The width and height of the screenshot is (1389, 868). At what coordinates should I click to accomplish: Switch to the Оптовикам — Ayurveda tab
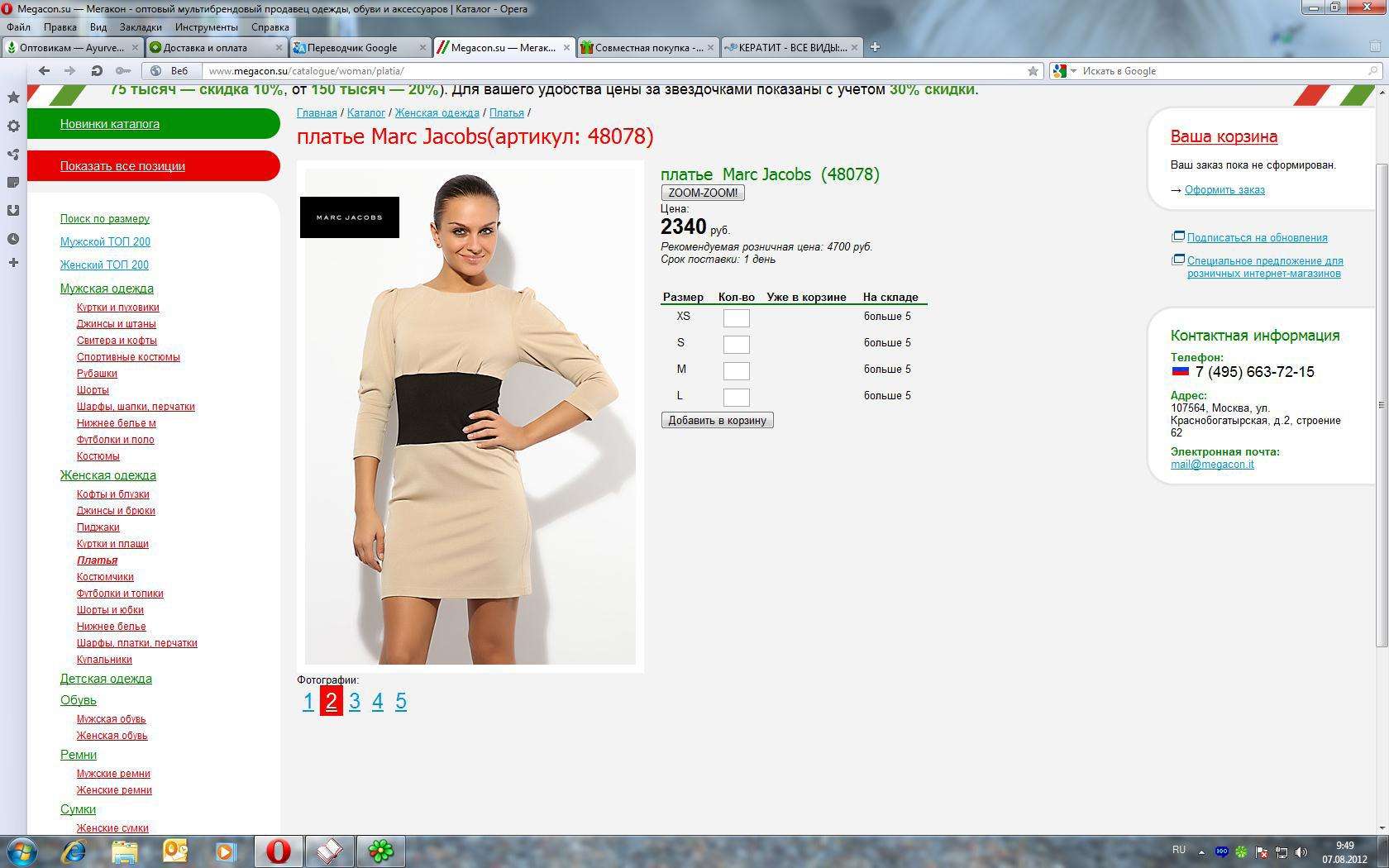[x=72, y=48]
